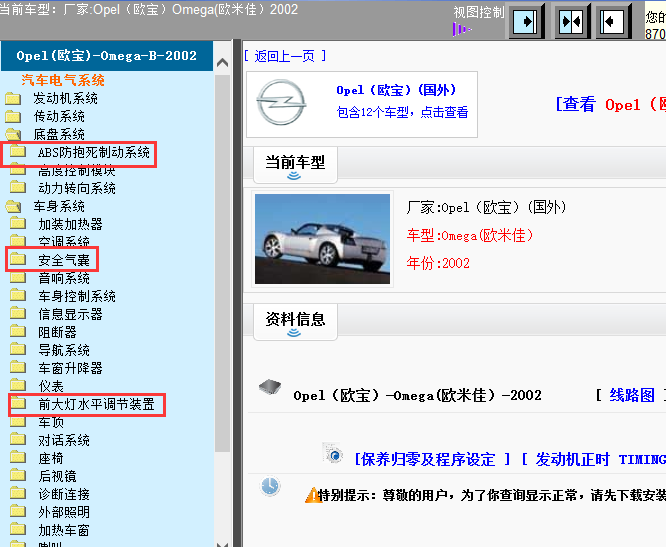Select 车窗升降器 tree item
Screen dimensions: 666x547
[71, 368]
